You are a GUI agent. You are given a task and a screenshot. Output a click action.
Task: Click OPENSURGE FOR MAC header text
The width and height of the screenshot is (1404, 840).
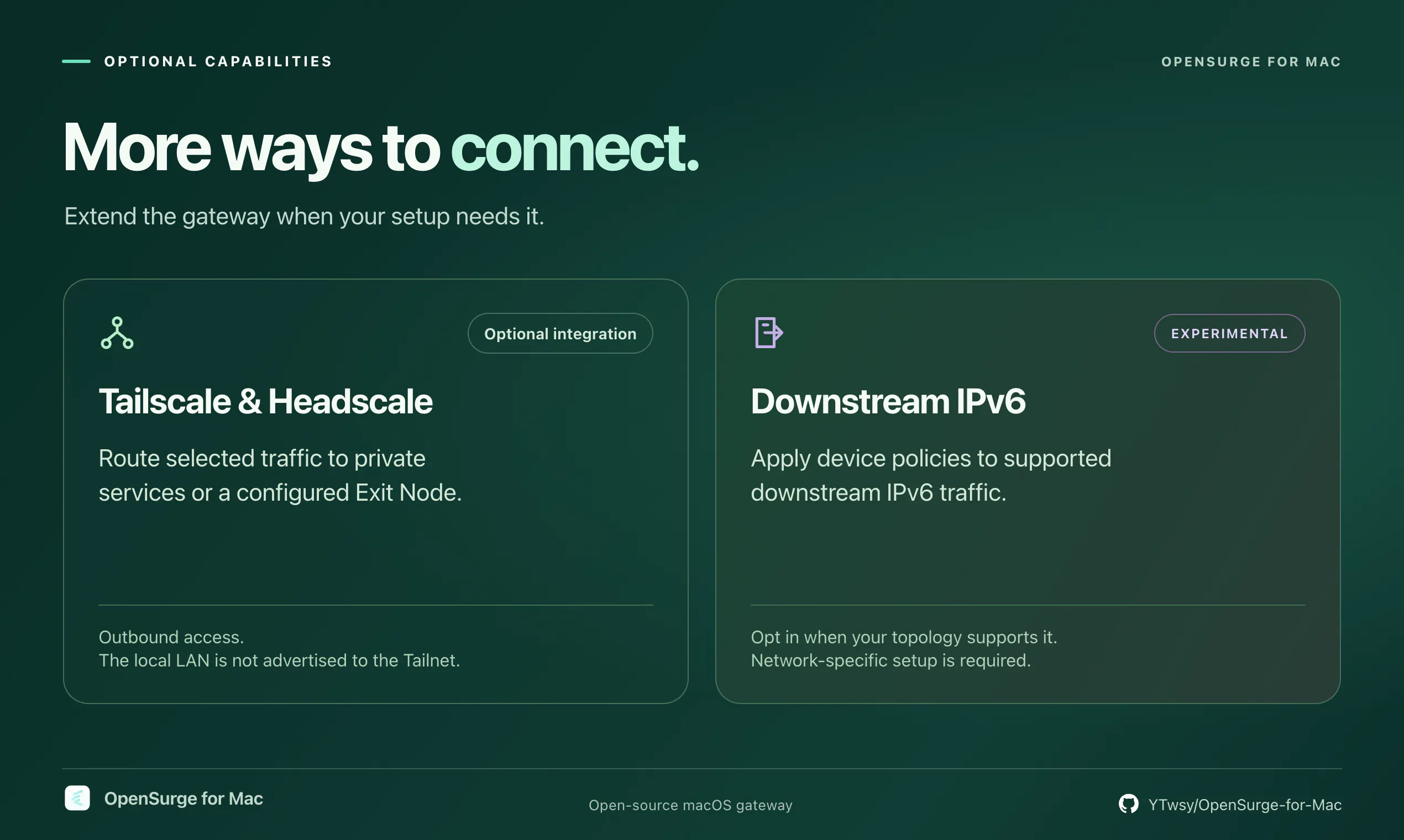pyautogui.click(x=1251, y=62)
